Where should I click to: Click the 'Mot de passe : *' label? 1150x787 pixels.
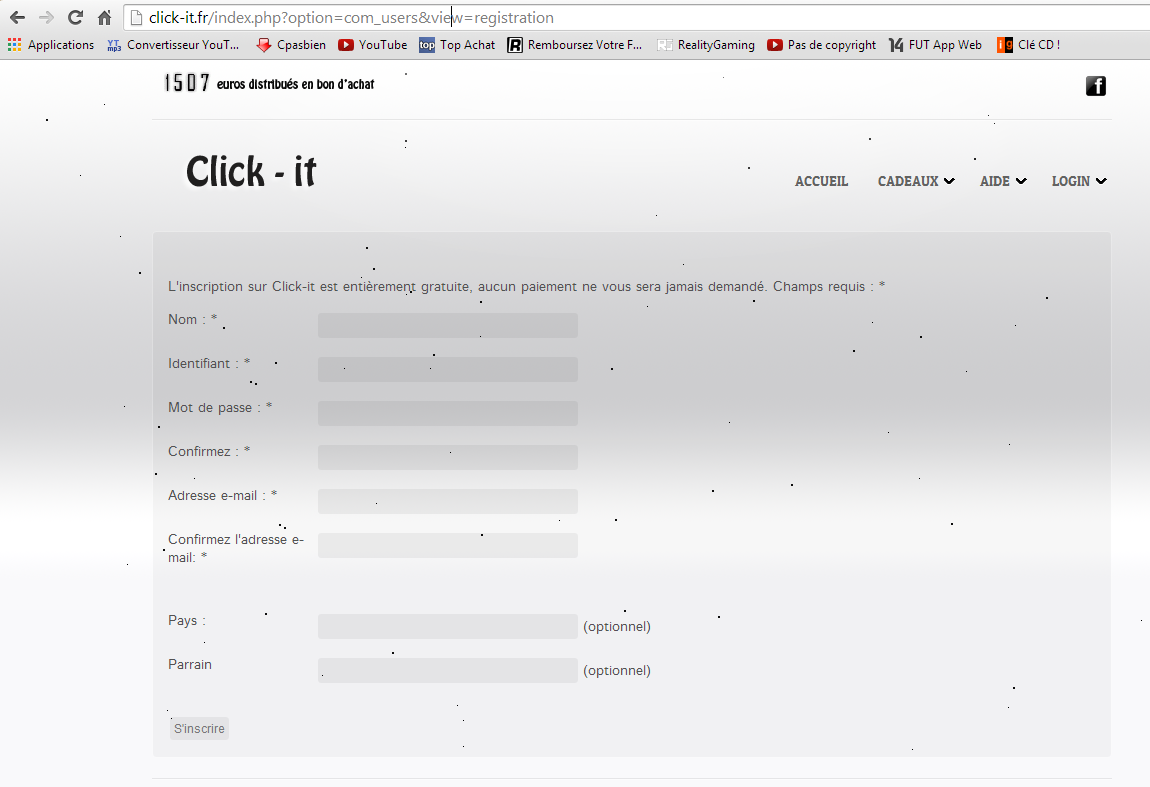point(220,407)
